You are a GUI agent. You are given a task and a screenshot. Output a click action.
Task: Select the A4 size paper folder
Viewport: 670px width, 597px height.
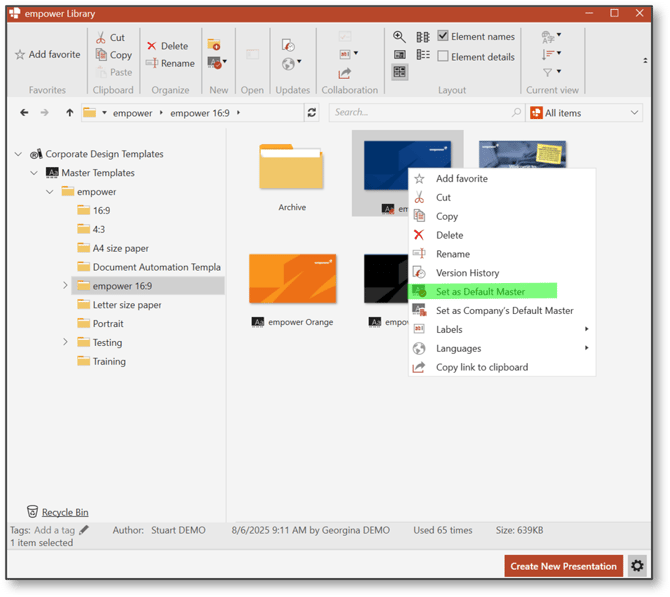pyautogui.click(x=113, y=248)
